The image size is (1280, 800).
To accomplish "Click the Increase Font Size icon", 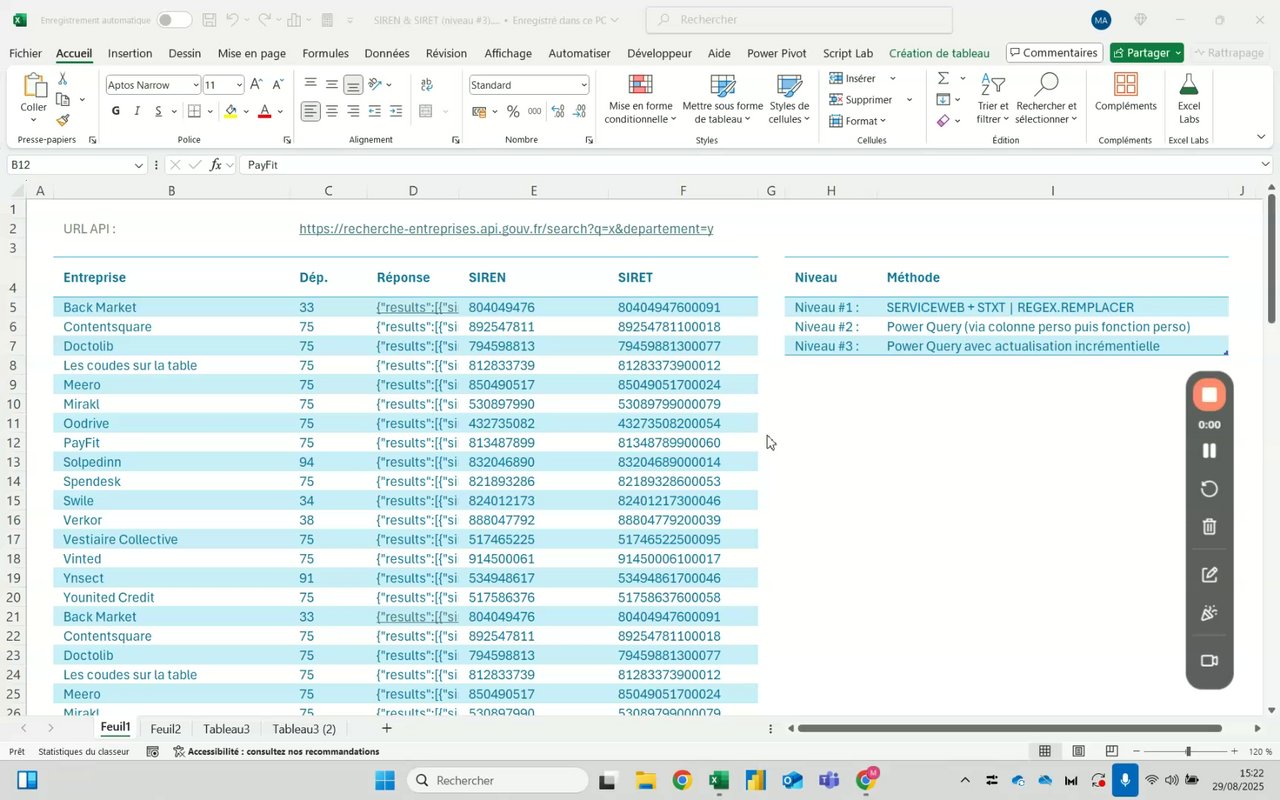I will (257, 85).
